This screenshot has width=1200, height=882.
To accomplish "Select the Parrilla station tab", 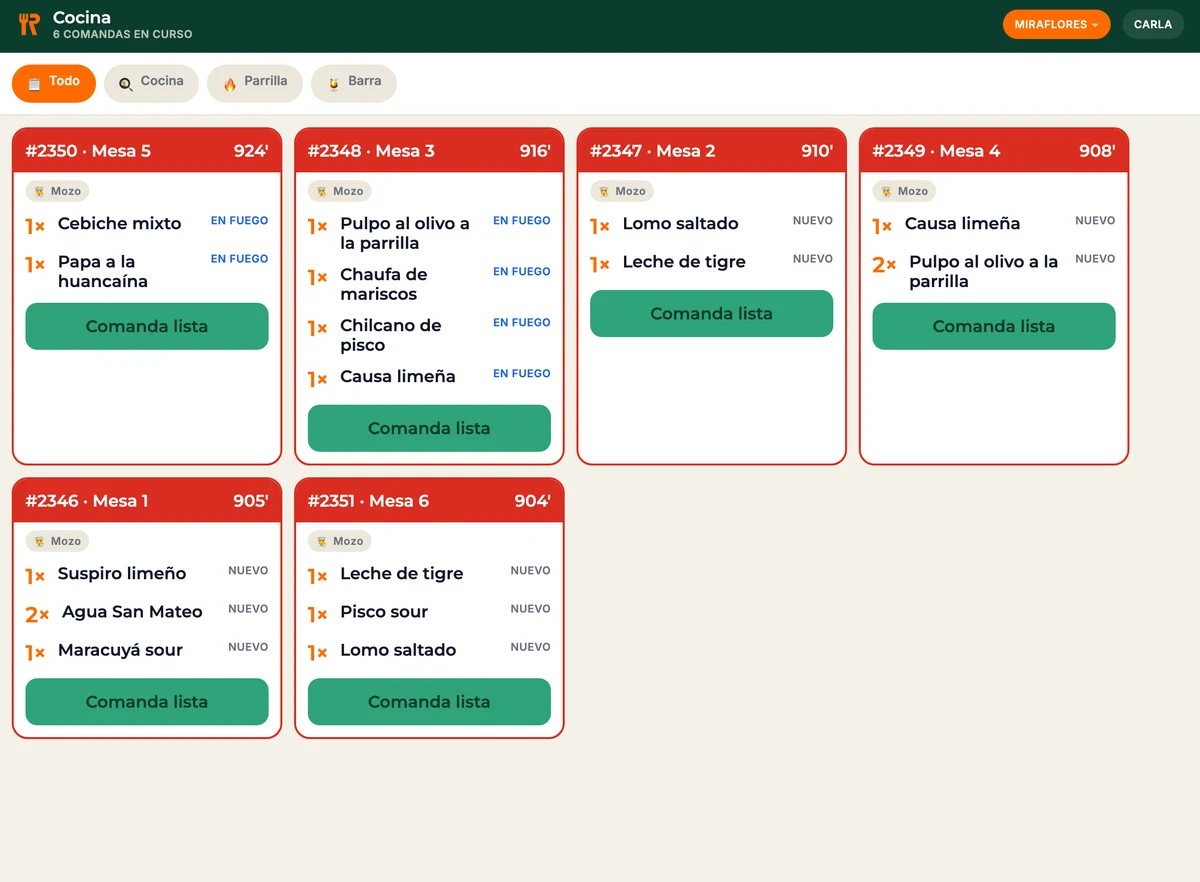I will [255, 83].
